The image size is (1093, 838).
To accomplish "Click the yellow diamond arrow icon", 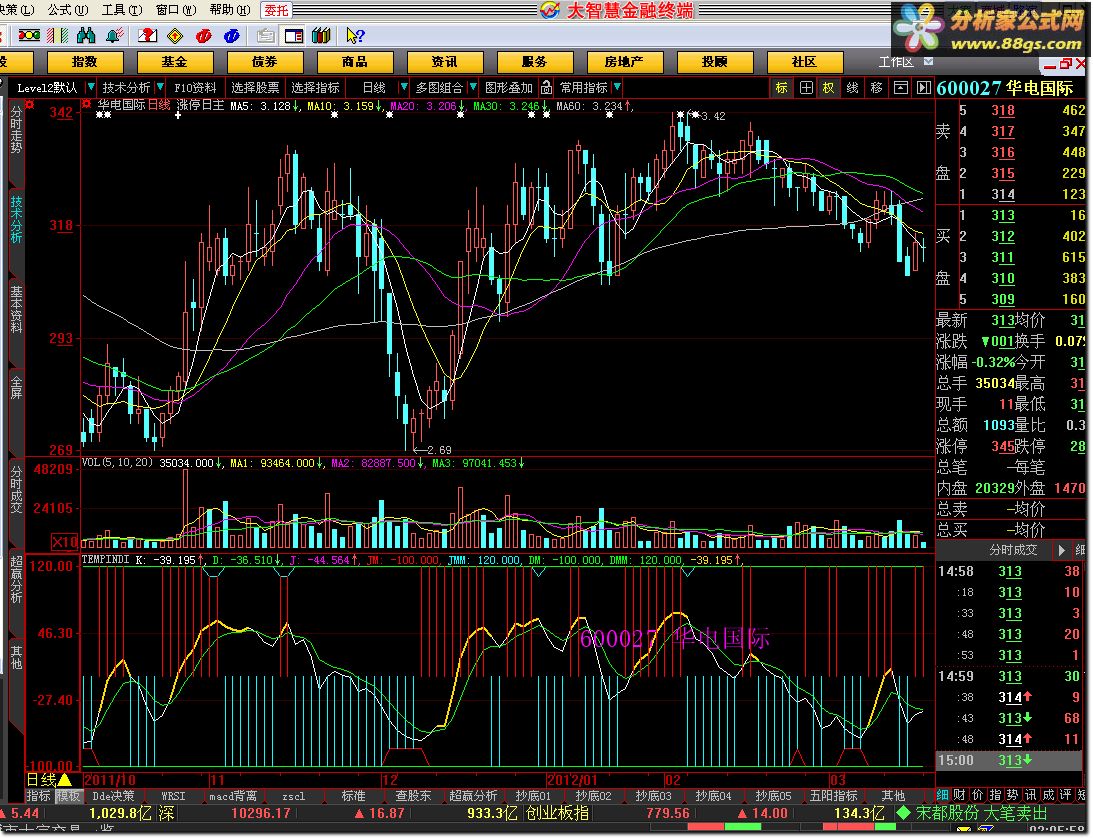I will pyautogui.click(x=175, y=35).
